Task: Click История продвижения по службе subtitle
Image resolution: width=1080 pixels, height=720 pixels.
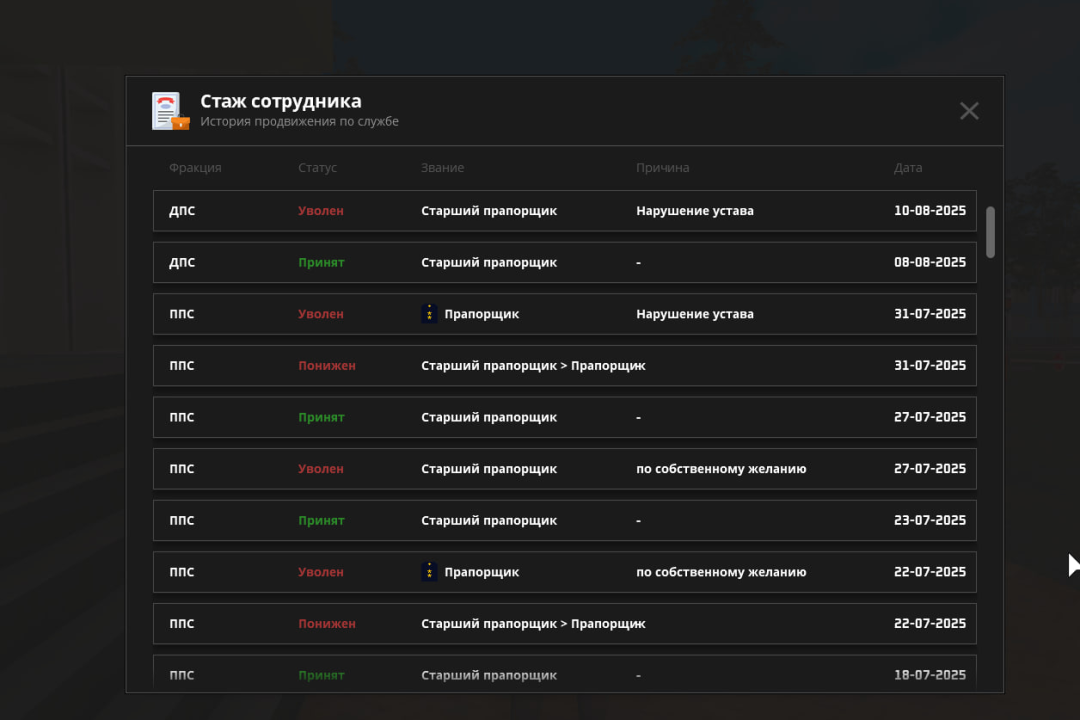Action: [x=299, y=121]
